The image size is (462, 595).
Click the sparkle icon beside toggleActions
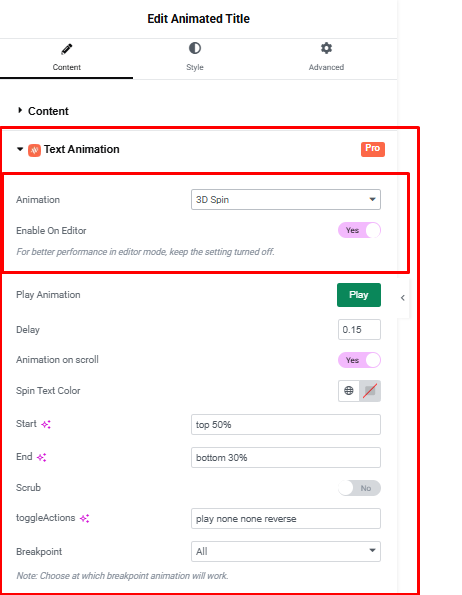[x=84, y=518]
